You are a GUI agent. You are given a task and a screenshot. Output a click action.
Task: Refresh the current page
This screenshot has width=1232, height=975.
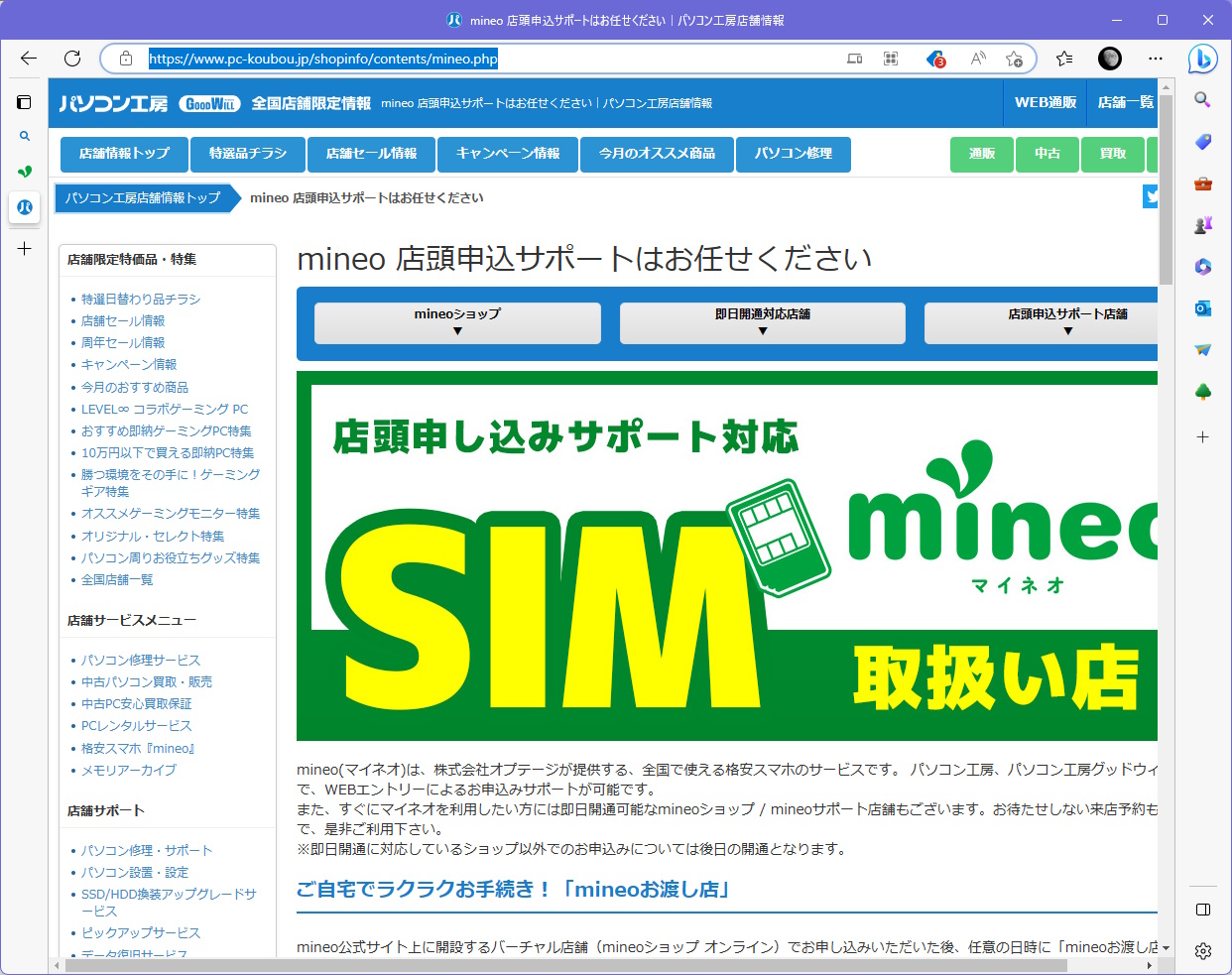tap(72, 59)
